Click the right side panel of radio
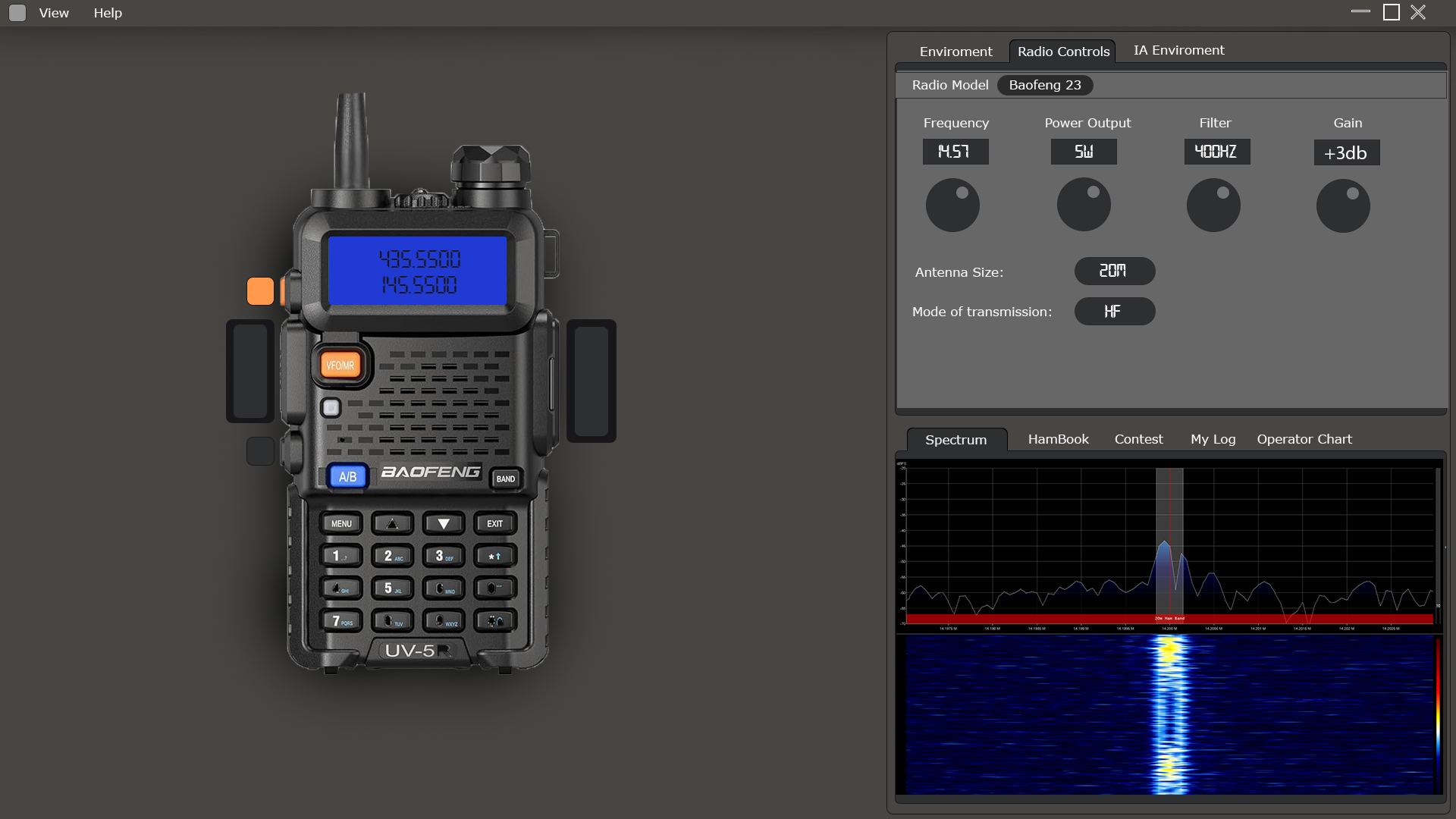This screenshot has height=819, width=1456. 591,381
